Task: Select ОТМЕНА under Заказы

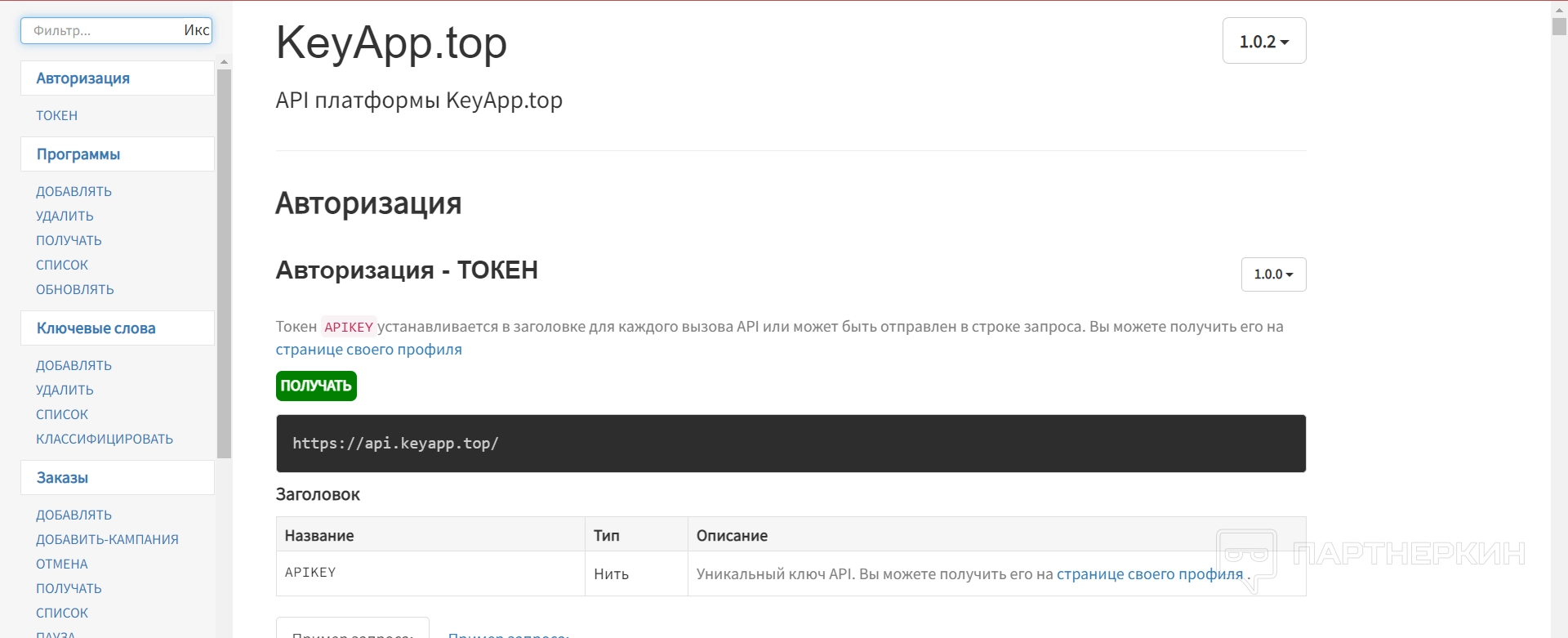Action: click(61, 564)
